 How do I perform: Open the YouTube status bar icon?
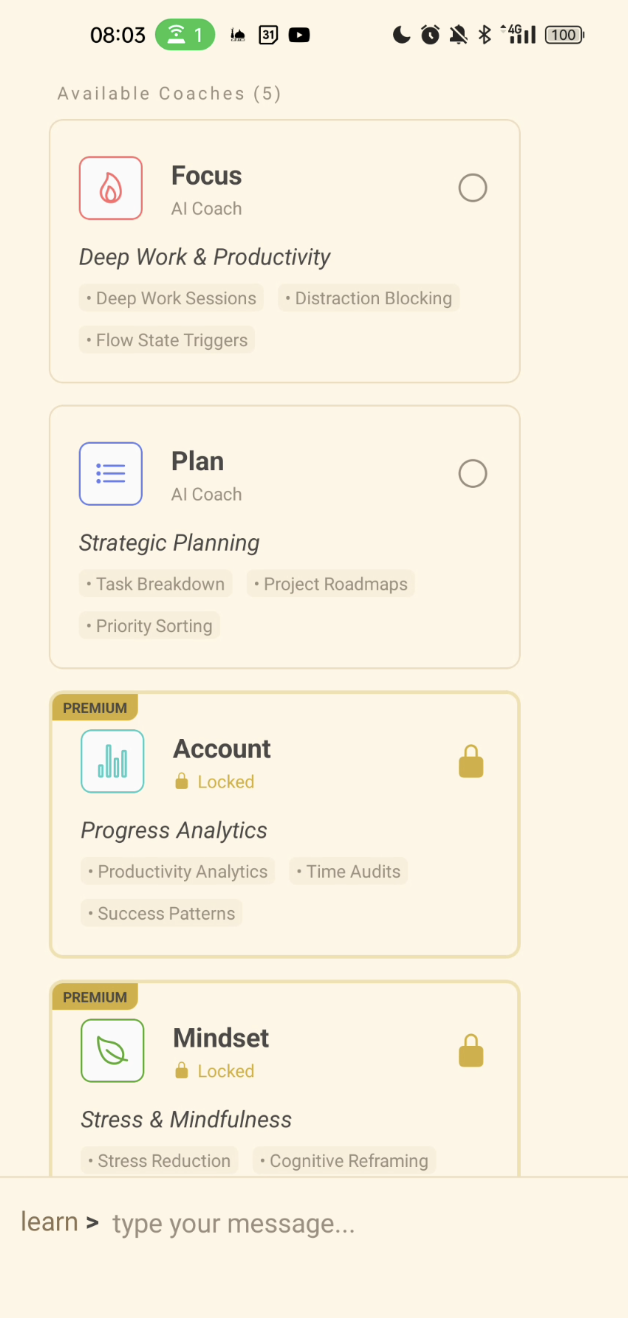pos(299,35)
